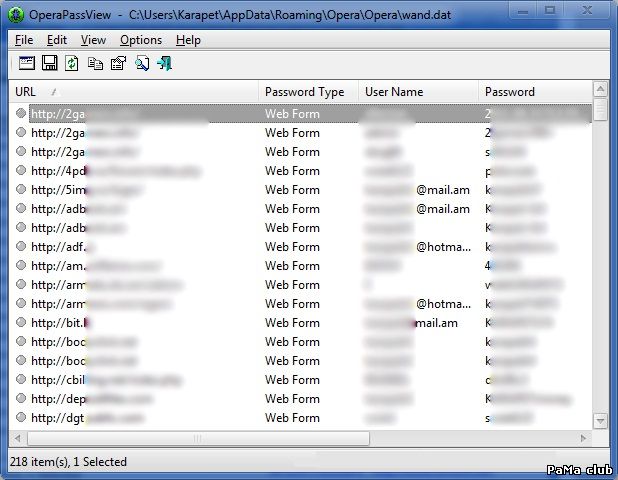Open the File menu
The height and width of the screenshot is (480, 618).
click(x=24, y=40)
